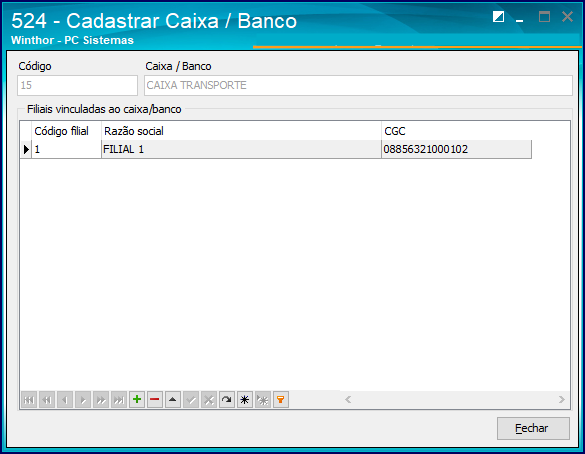The image size is (585, 454).
Task: Click the Fechar button
Action: coord(533,428)
